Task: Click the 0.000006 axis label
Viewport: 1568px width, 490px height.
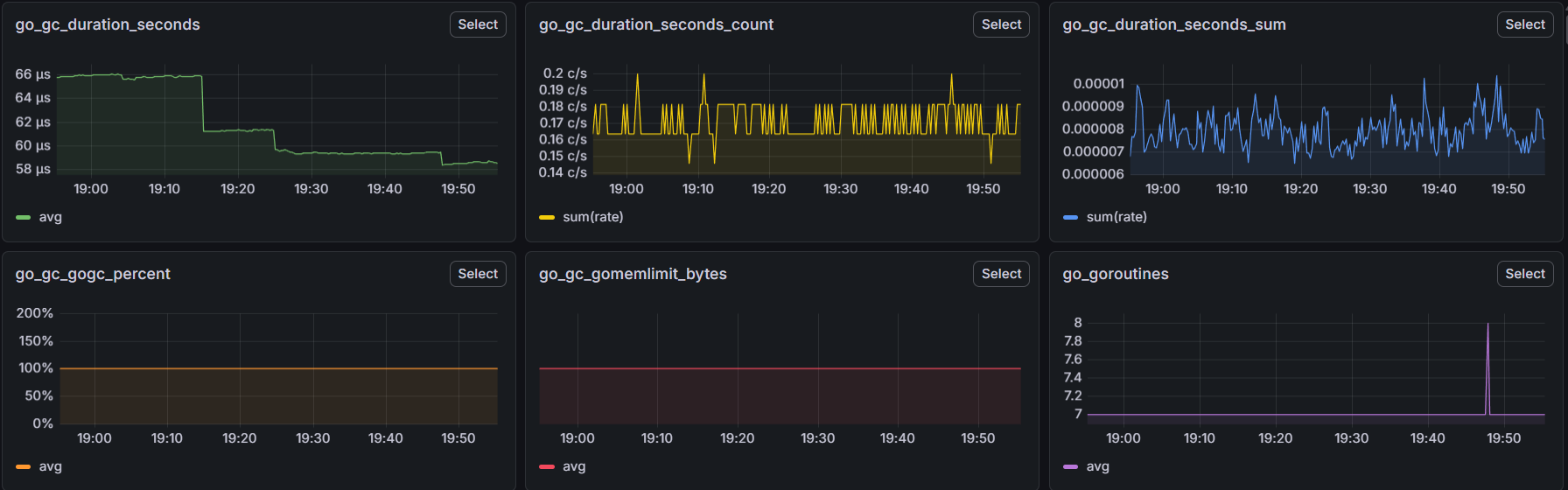Action: [x=1093, y=174]
